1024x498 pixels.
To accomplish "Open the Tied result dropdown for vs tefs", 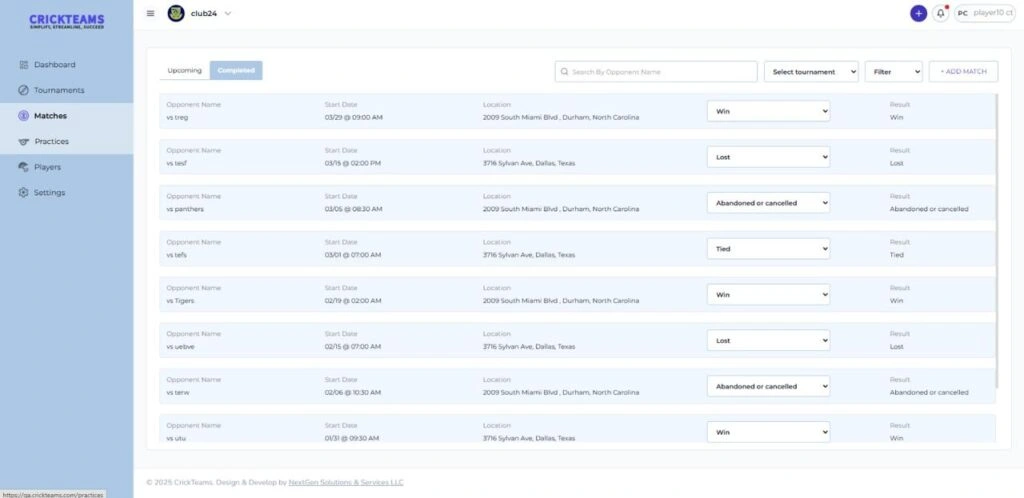I will (x=768, y=248).
